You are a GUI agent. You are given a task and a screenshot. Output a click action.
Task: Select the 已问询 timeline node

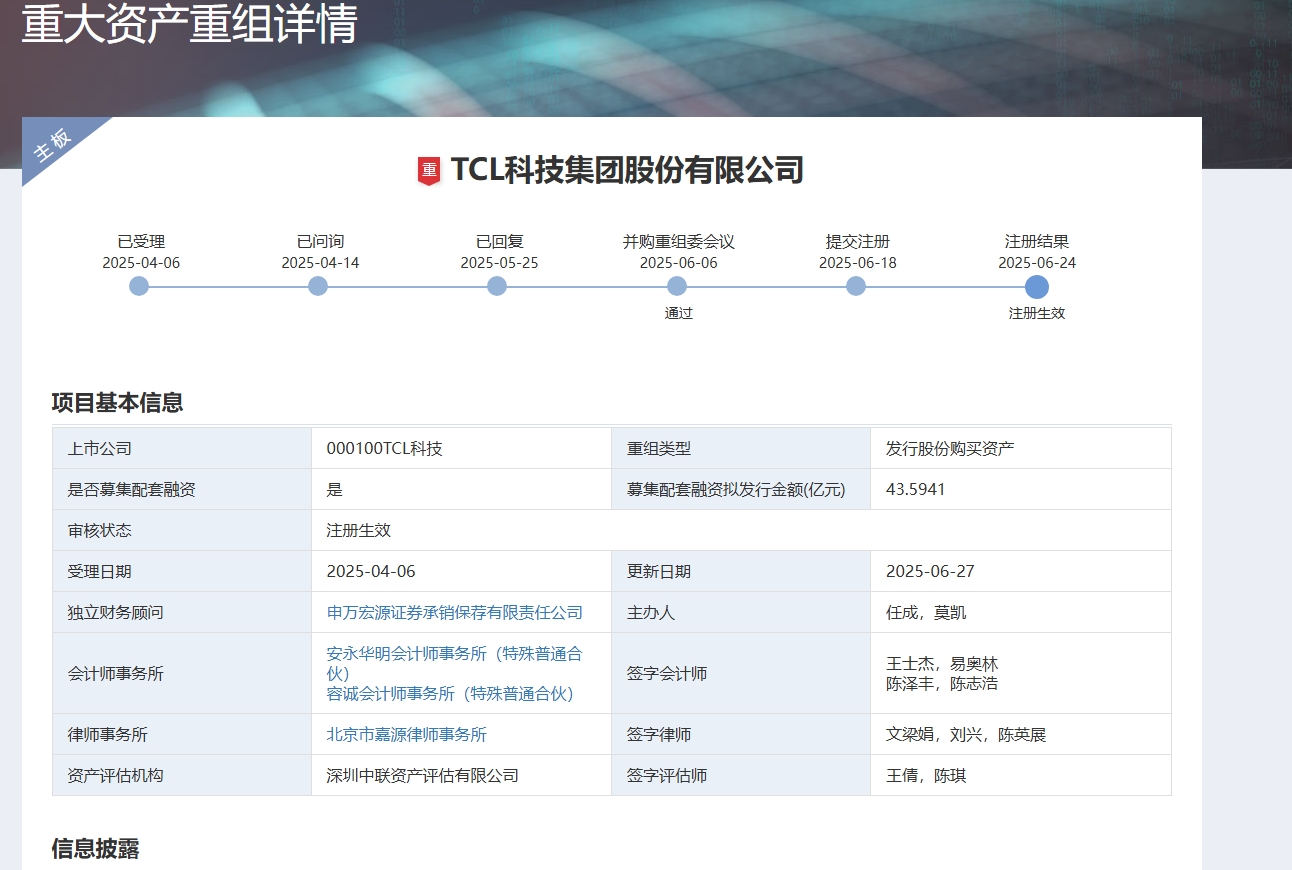(x=318, y=286)
